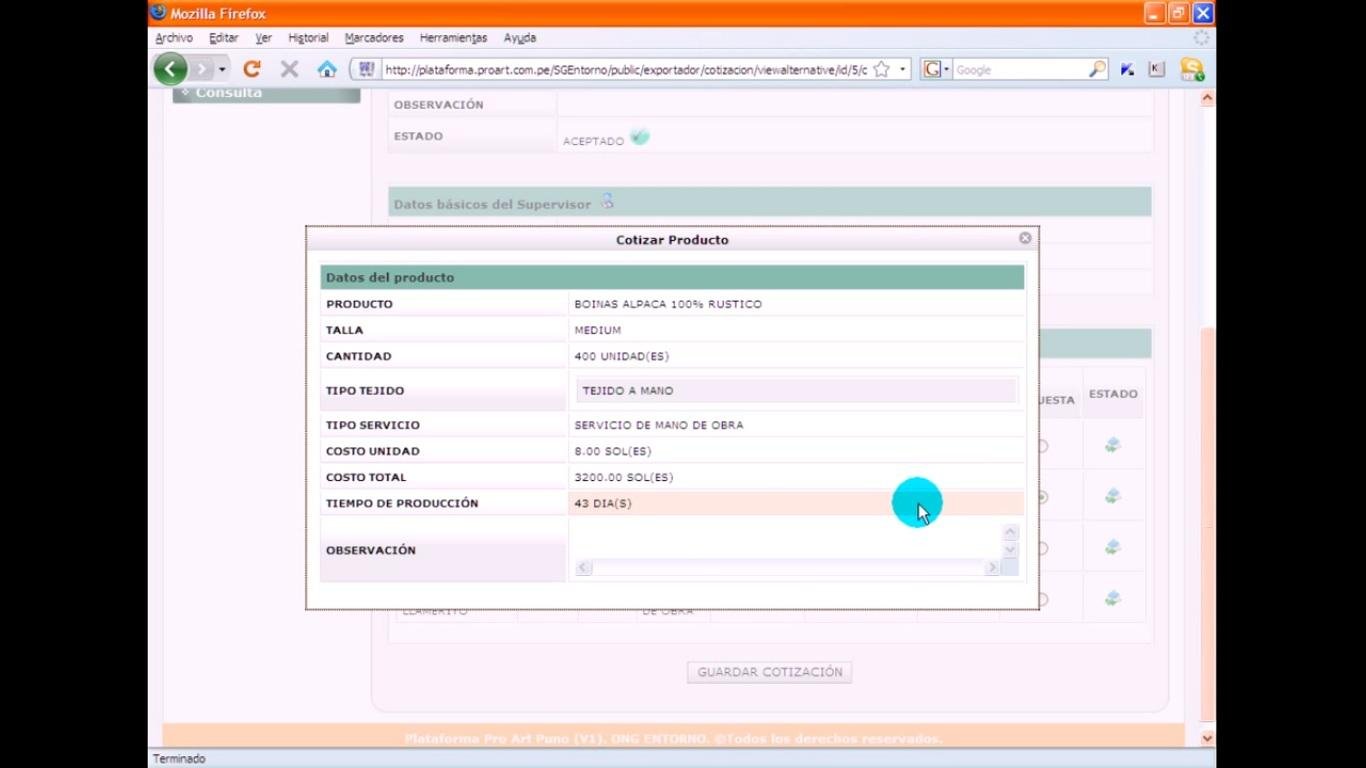Select the radio button in the first RESPUESTA row

click(1043, 447)
